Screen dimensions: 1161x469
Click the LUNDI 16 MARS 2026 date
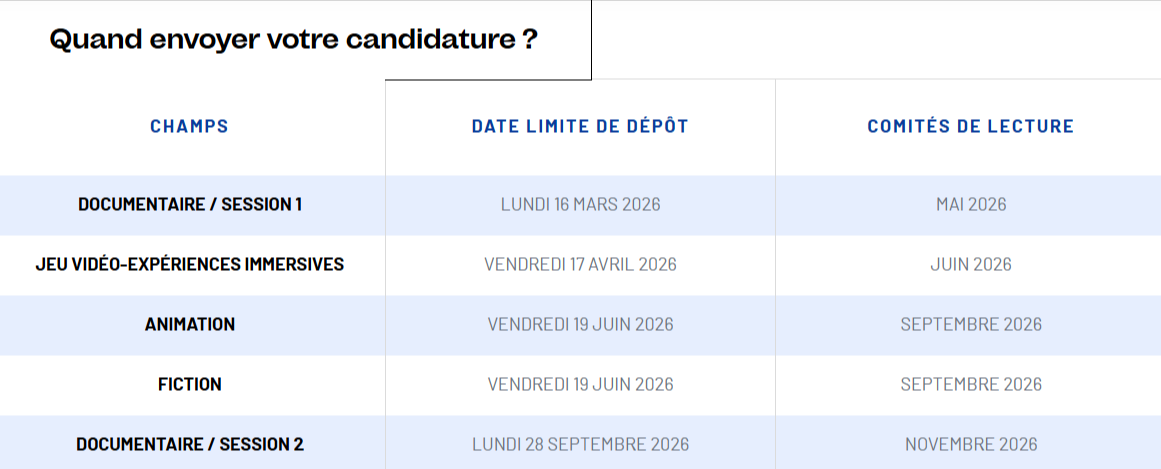[x=580, y=204]
